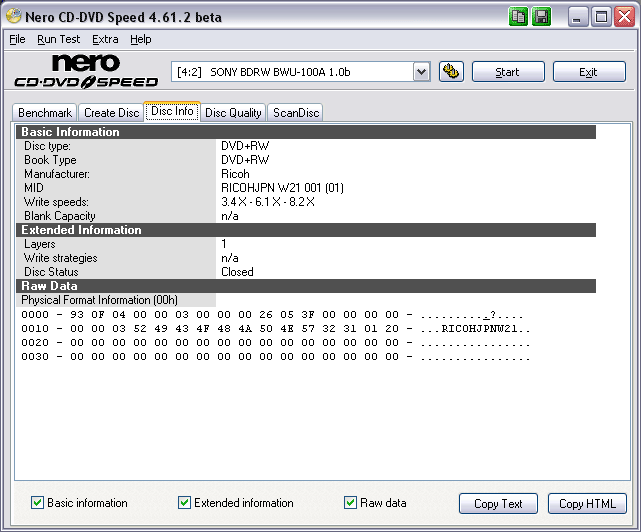Screen dimensions: 641x532
Task: Open the File menu
Action: tap(17, 39)
